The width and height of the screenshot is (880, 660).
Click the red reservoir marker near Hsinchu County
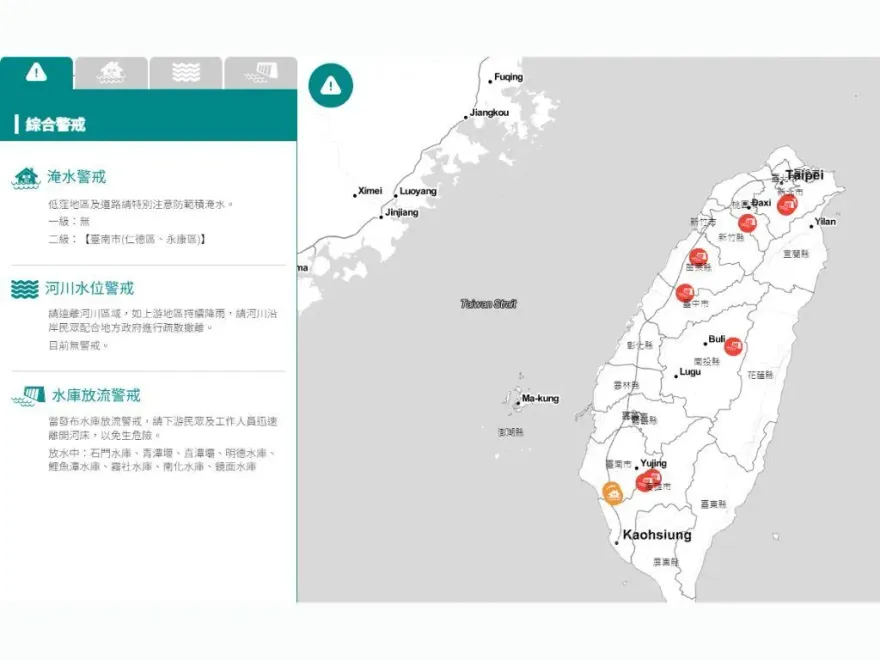click(x=747, y=221)
